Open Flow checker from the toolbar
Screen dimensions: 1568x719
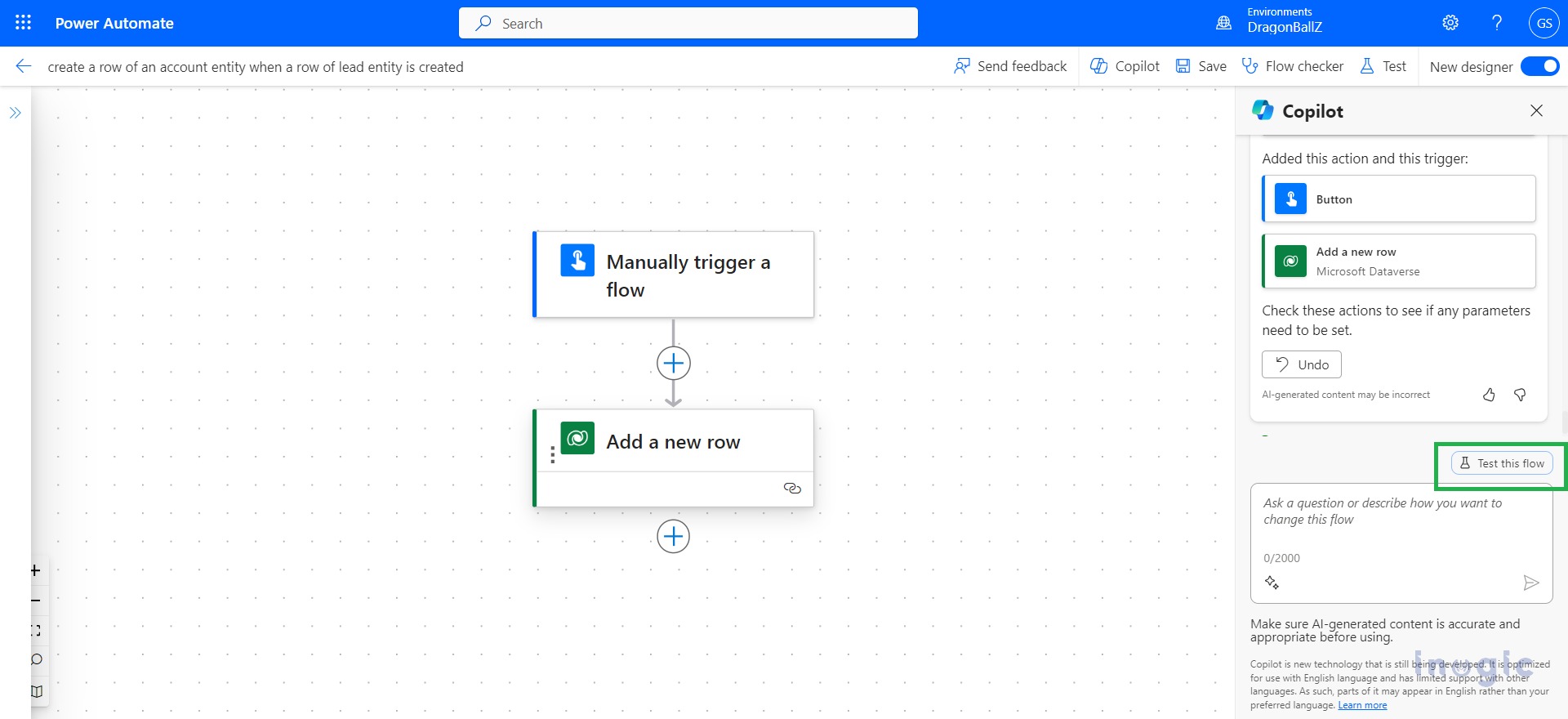(1293, 66)
